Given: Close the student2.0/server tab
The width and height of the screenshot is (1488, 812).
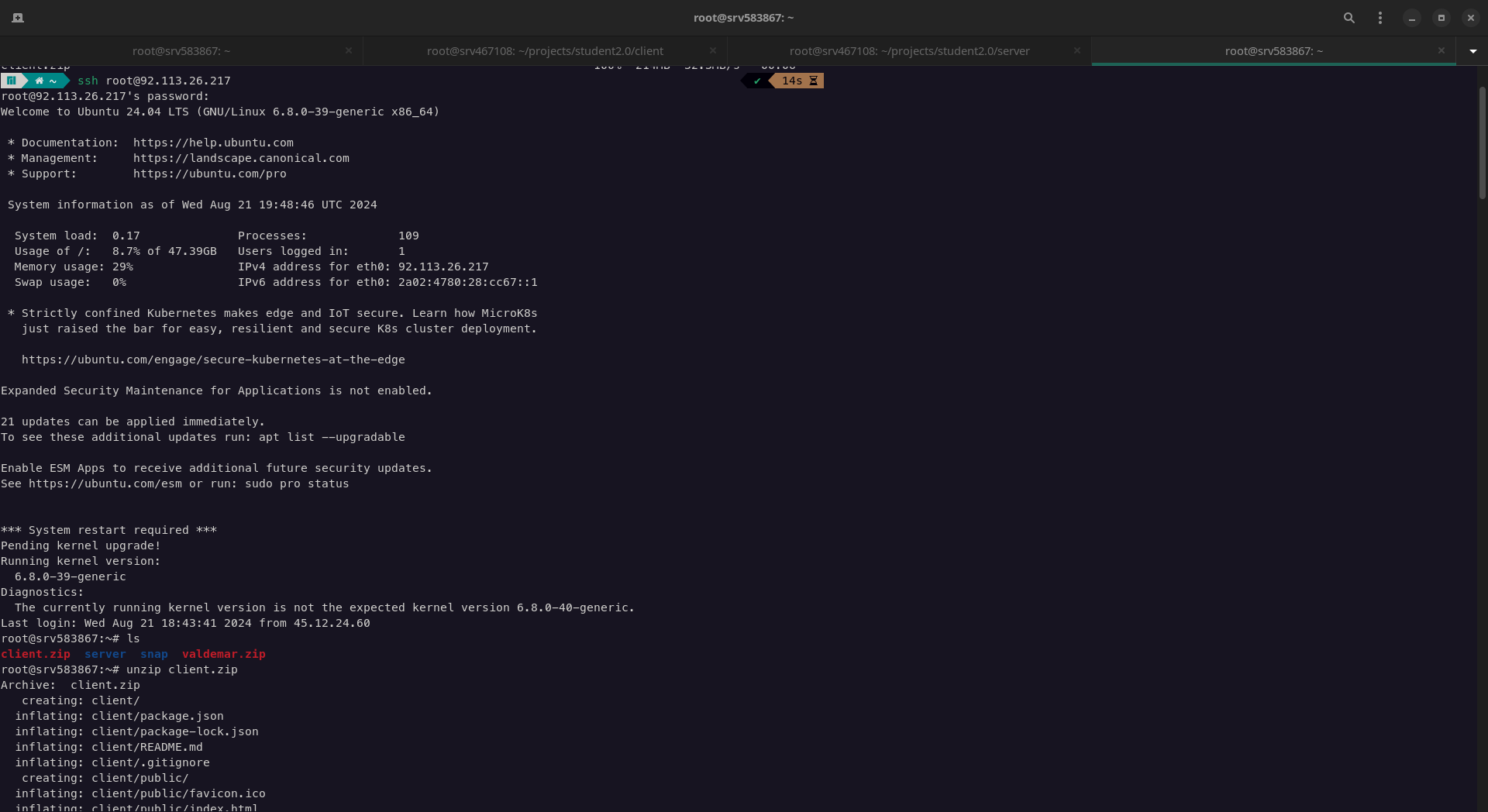Looking at the screenshot, I should 1077,50.
